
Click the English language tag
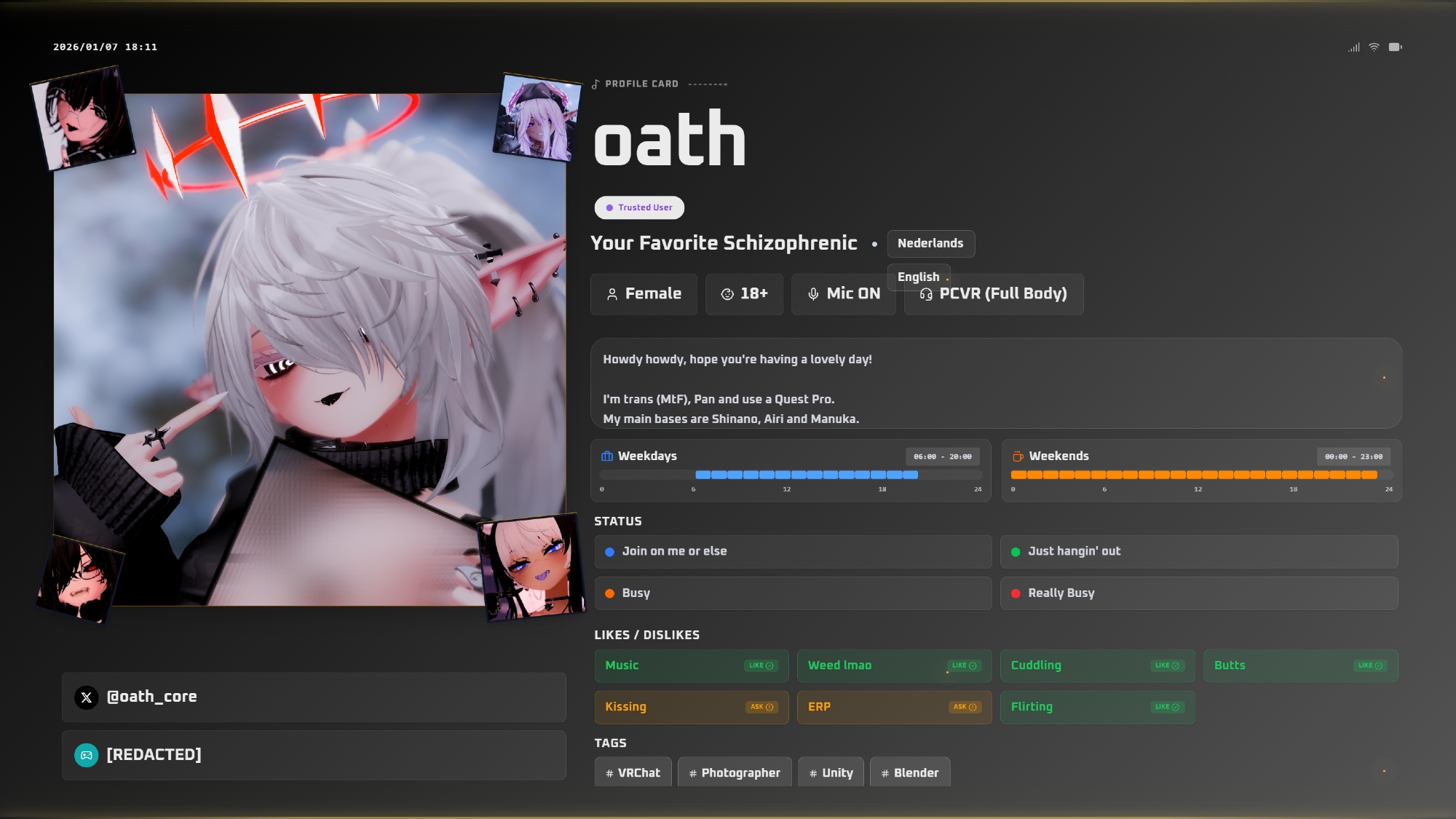(918, 277)
